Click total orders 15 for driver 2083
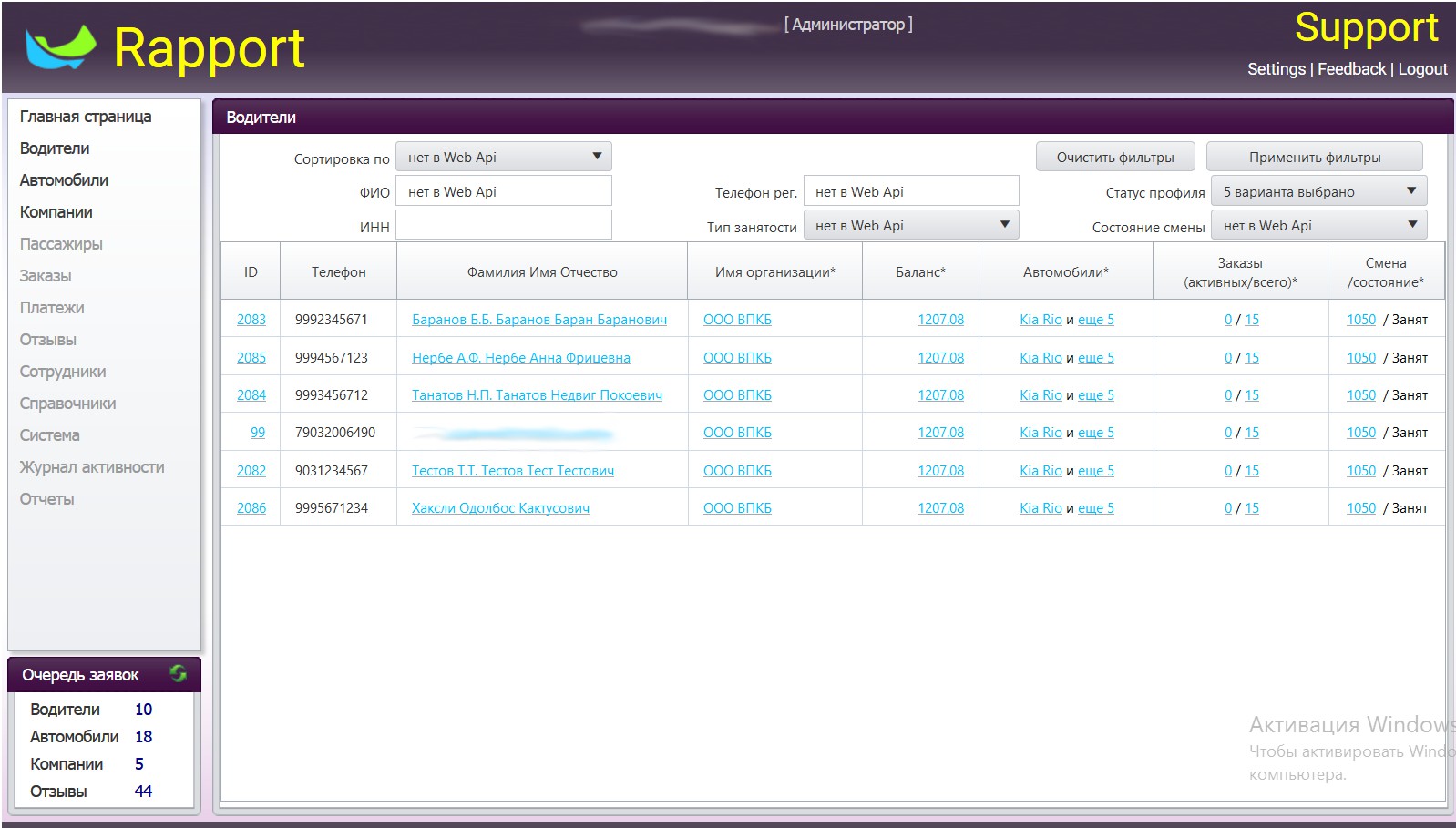This screenshot has height=828, width=1456. 1252,320
